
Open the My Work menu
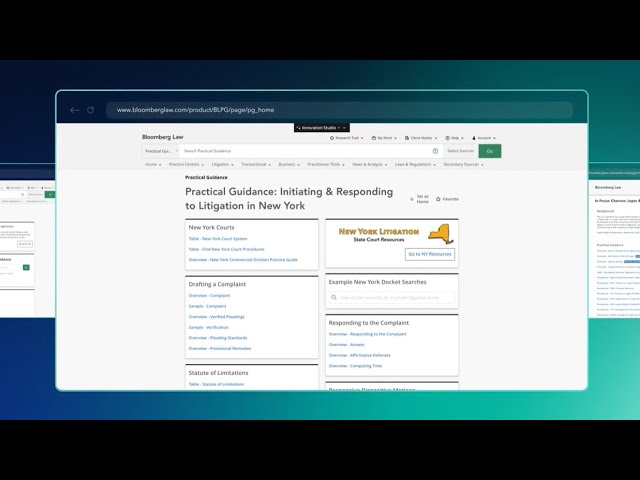(x=384, y=138)
